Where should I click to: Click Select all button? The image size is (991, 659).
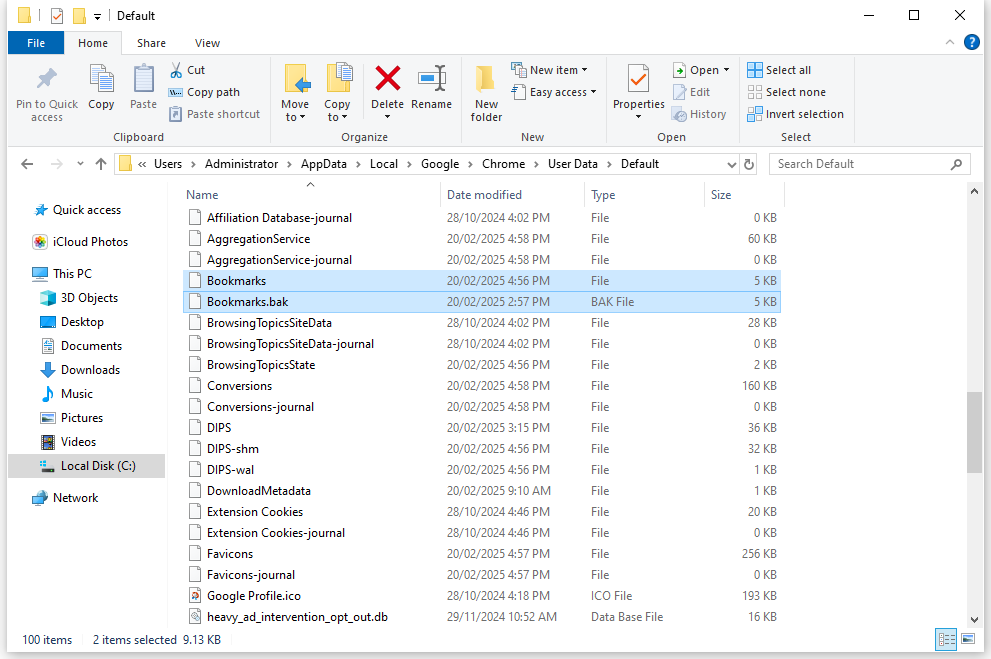[780, 70]
